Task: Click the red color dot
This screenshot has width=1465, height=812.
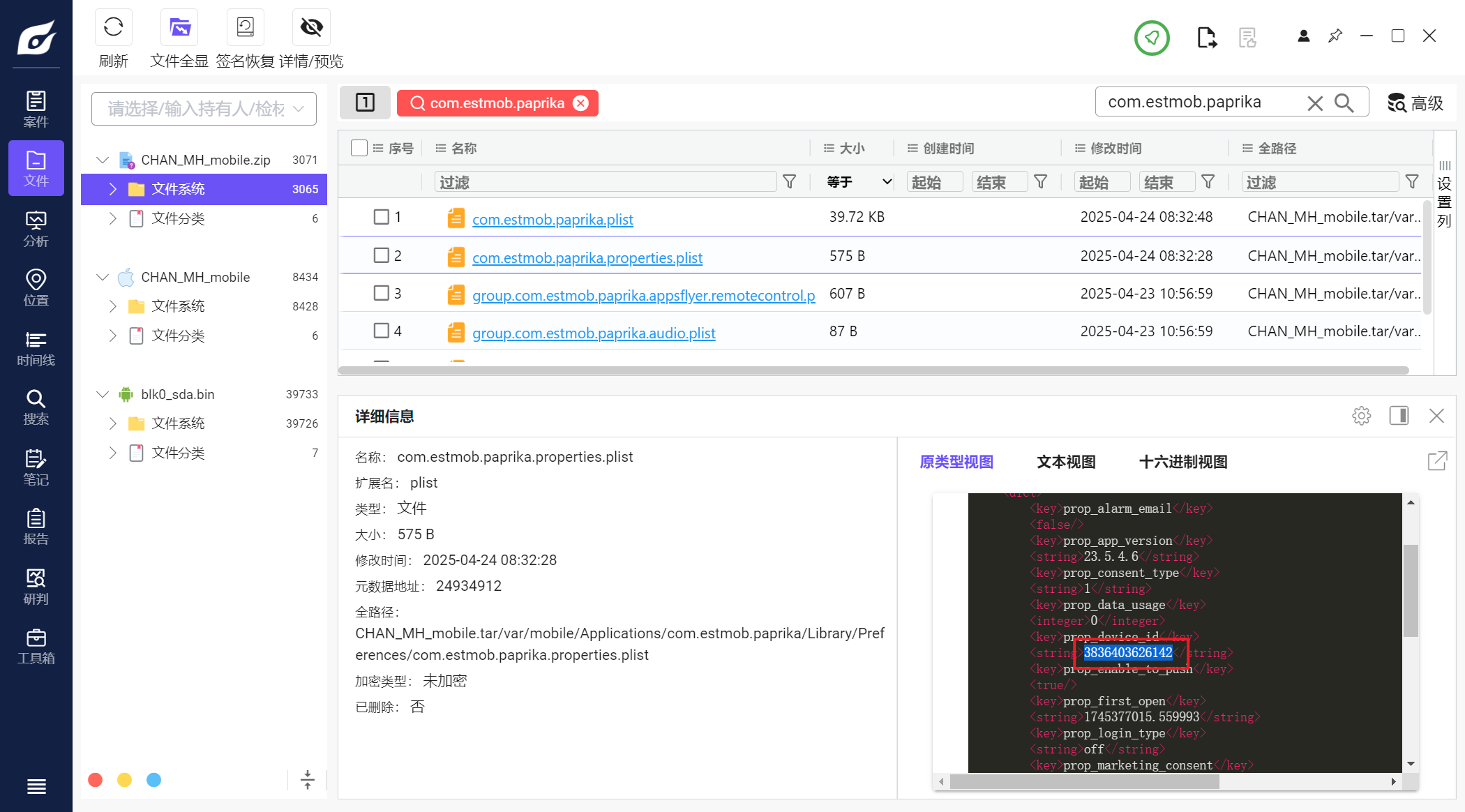Action: [x=96, y=780]
